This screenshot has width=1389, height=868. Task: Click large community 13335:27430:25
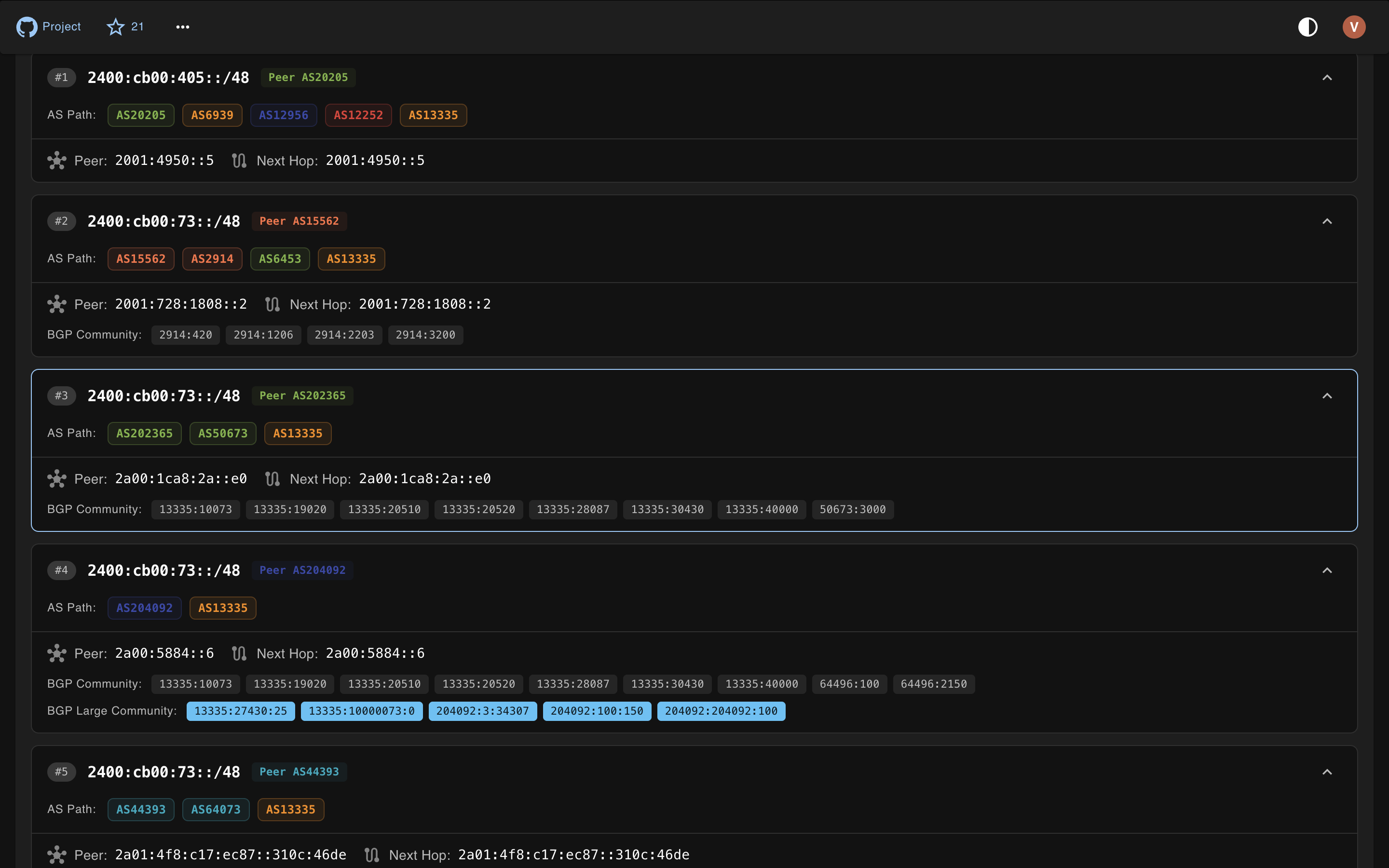[241, 711]
